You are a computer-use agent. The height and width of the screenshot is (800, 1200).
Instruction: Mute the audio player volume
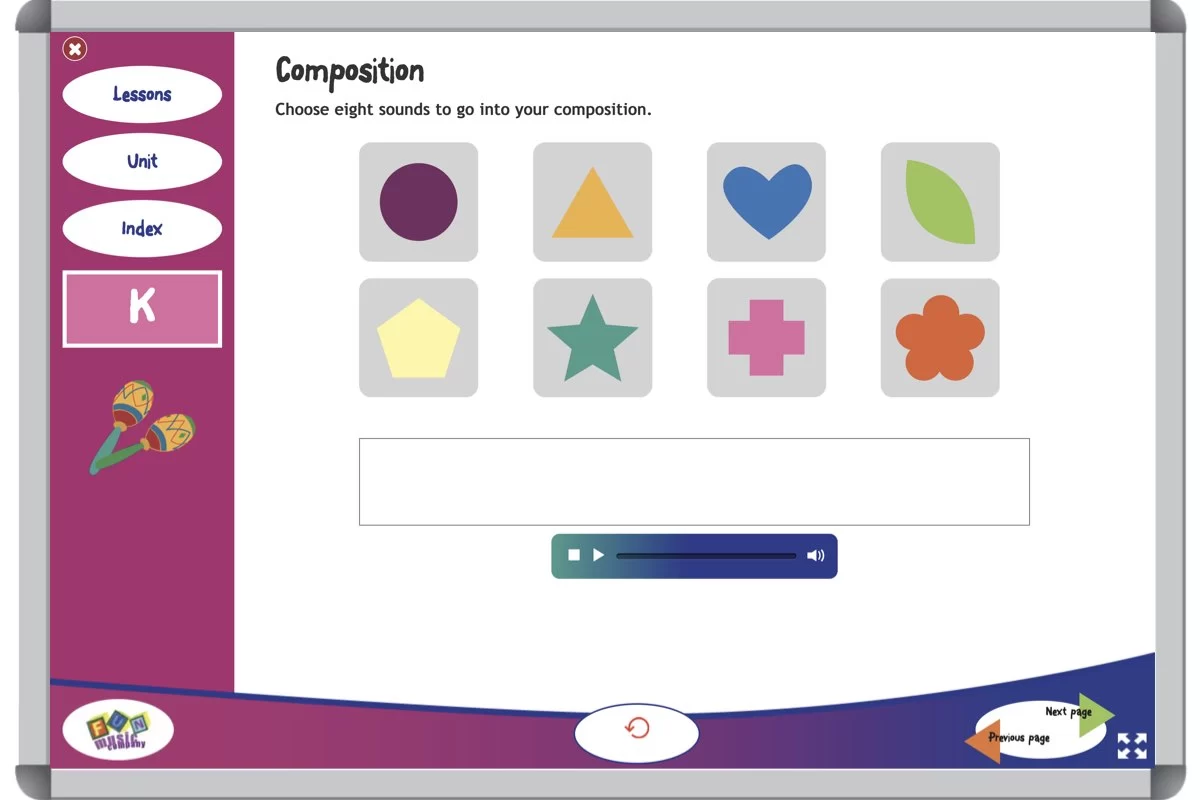pos(816,555)
